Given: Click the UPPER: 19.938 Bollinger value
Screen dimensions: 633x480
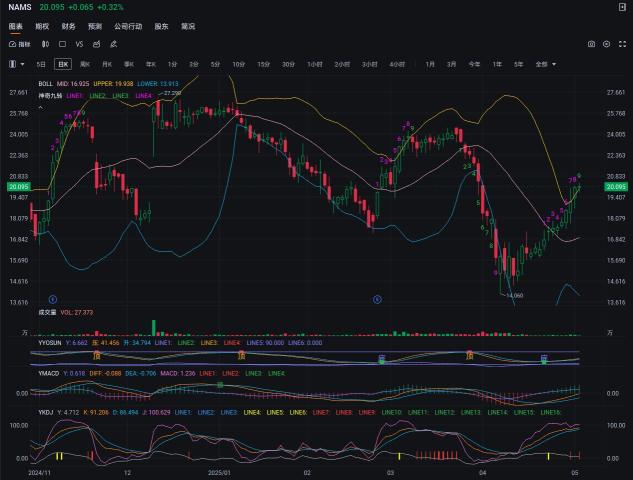Looking at the screenshot, I should 113,84.
